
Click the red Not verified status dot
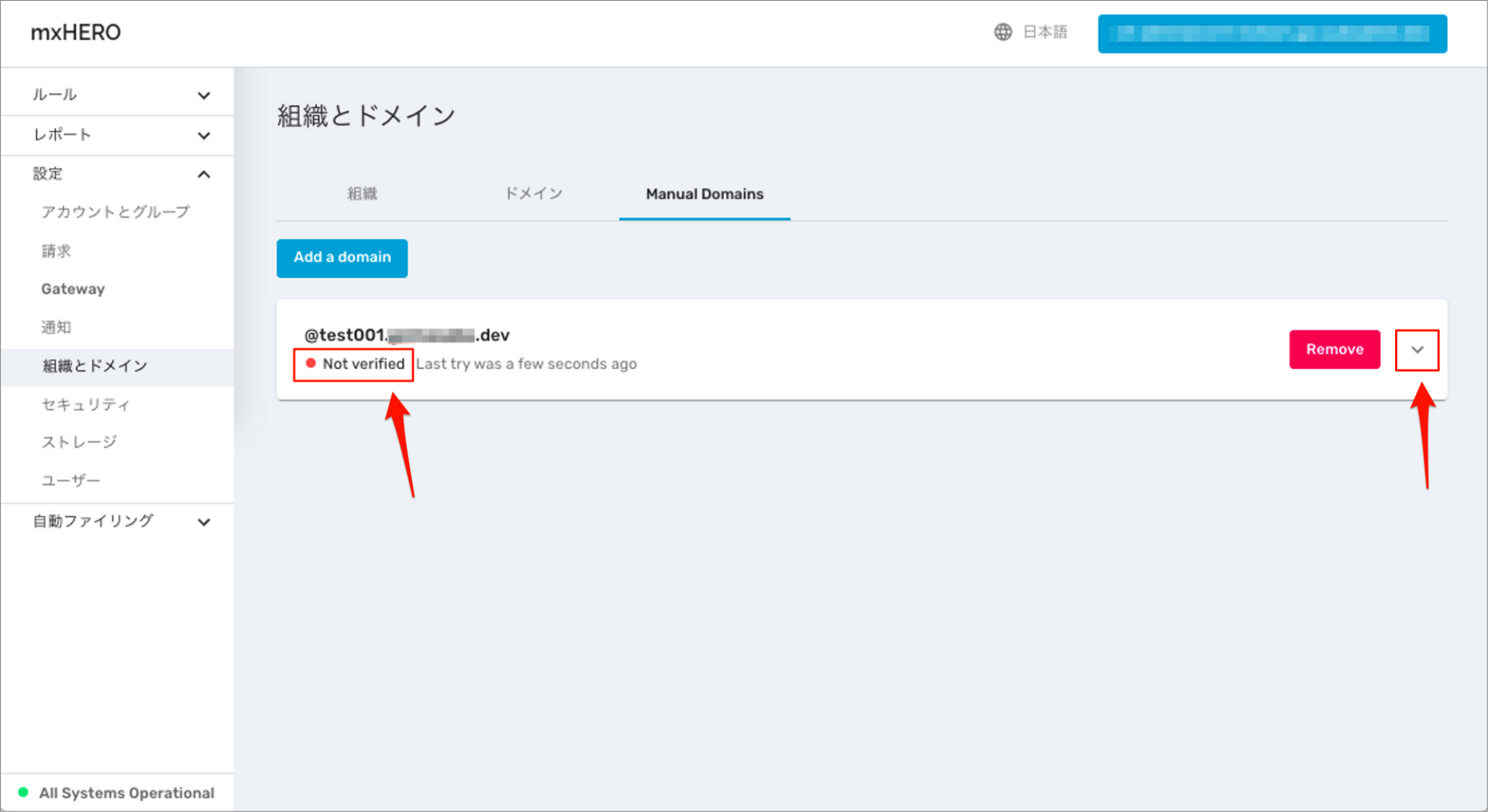pyautogui.click(x=312, y=362)
